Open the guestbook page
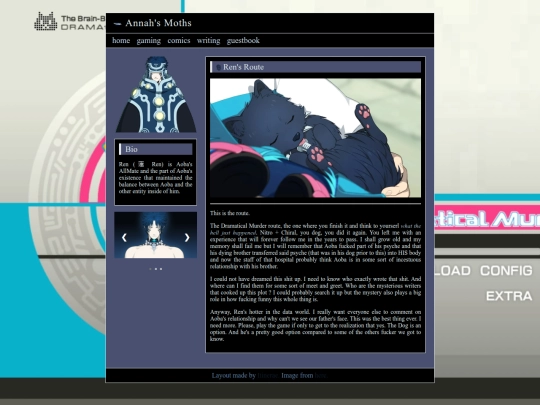Screen dimensions: 540x405 (x=243, y=41)
